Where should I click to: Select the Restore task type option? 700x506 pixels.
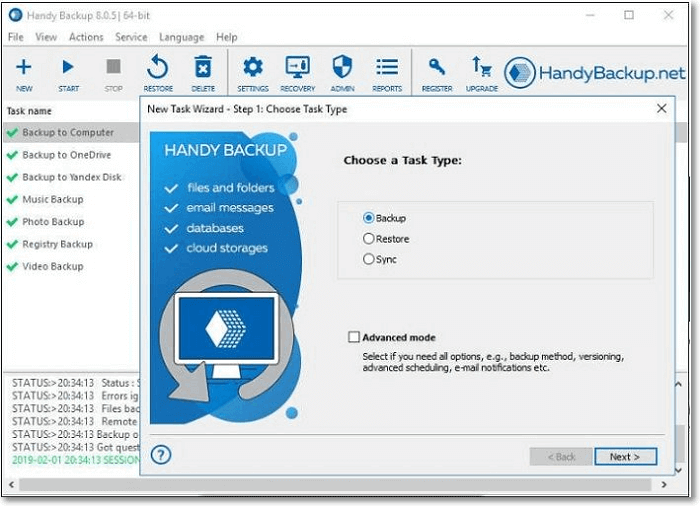click(369, 239)
